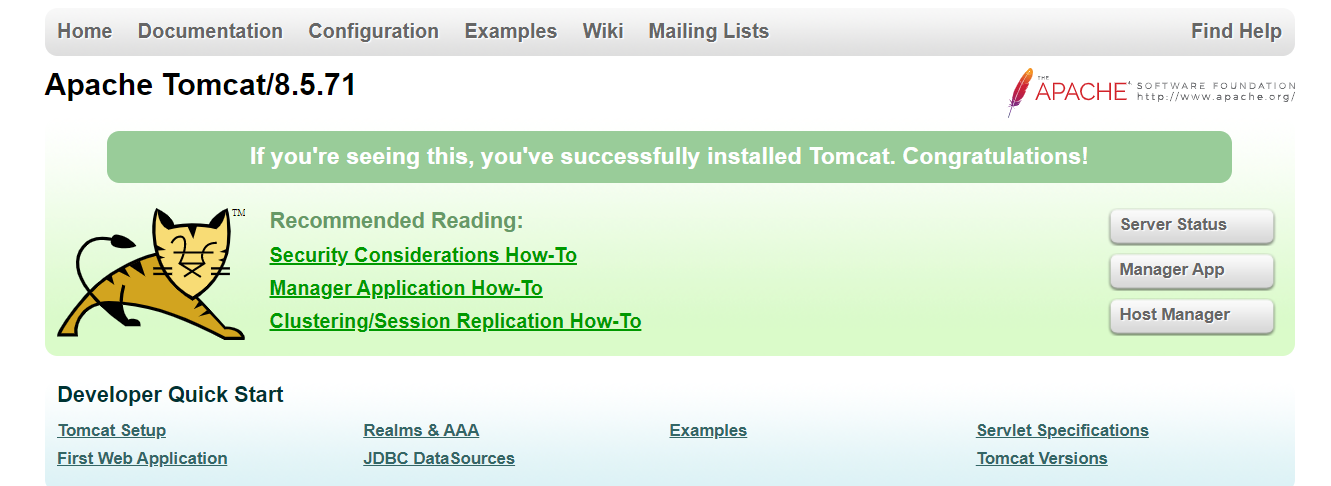
Task: Open Security Considerations How-To link
Action: pos(423,255)
